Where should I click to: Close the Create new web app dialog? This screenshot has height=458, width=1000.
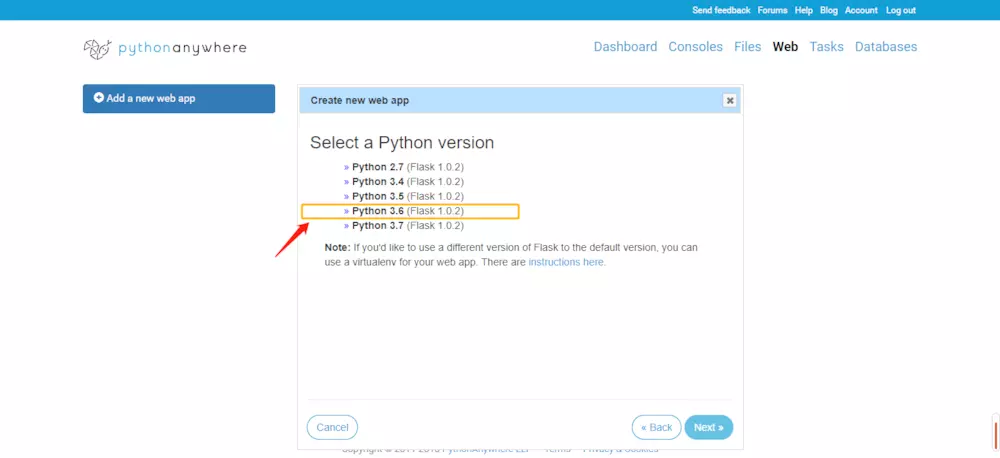coord(730,100)
